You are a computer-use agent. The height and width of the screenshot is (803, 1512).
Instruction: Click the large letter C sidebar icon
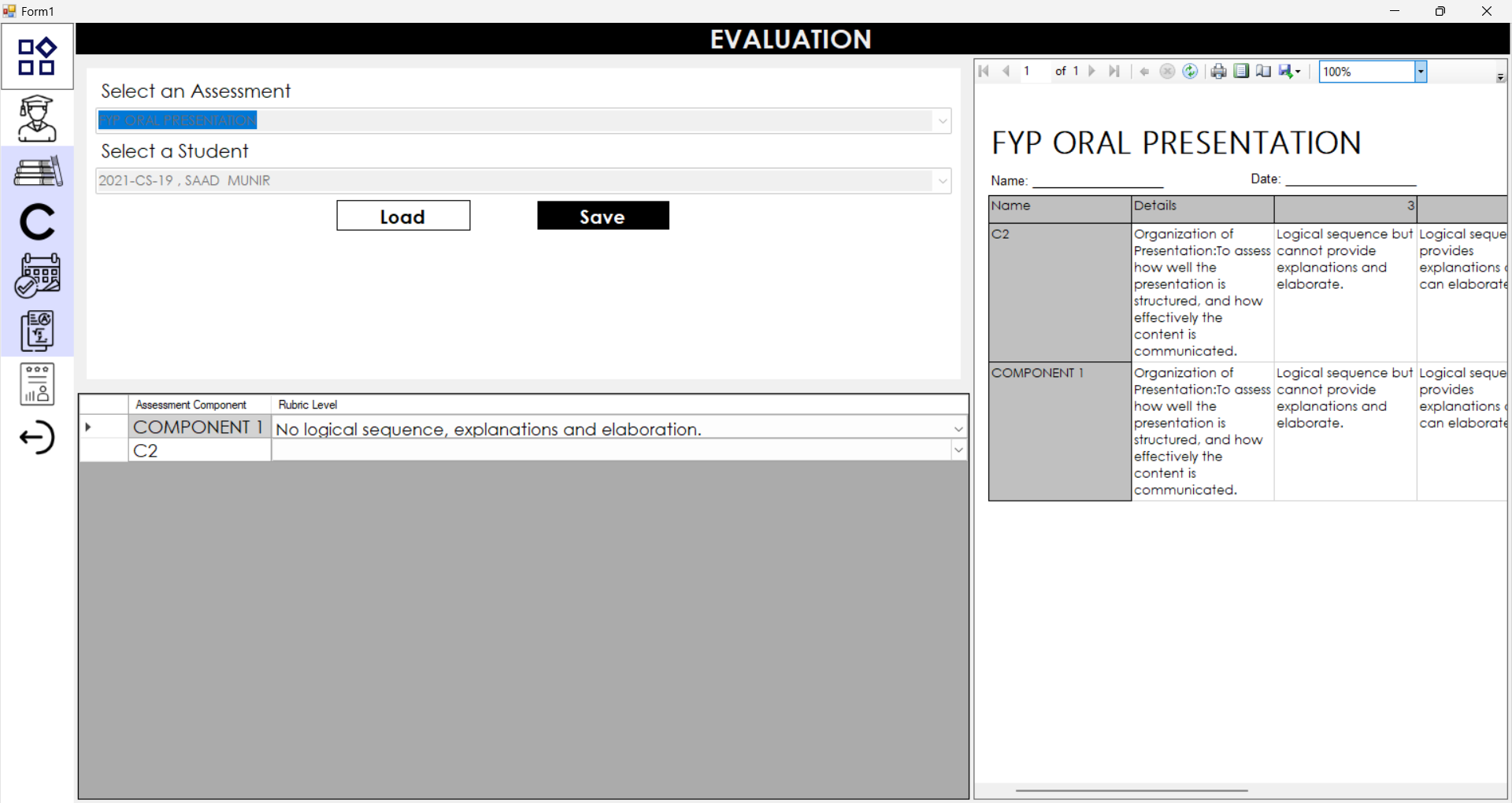coord(37,222)
